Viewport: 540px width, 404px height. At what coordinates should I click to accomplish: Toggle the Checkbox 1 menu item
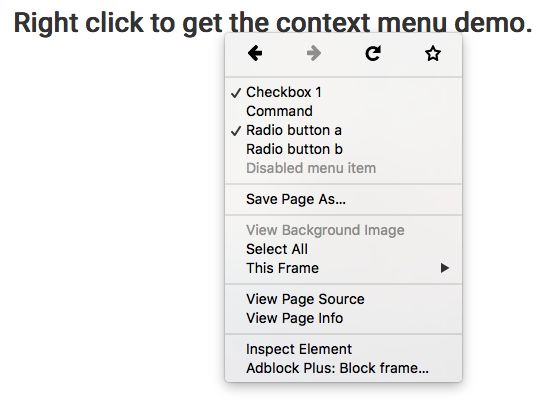343,92
